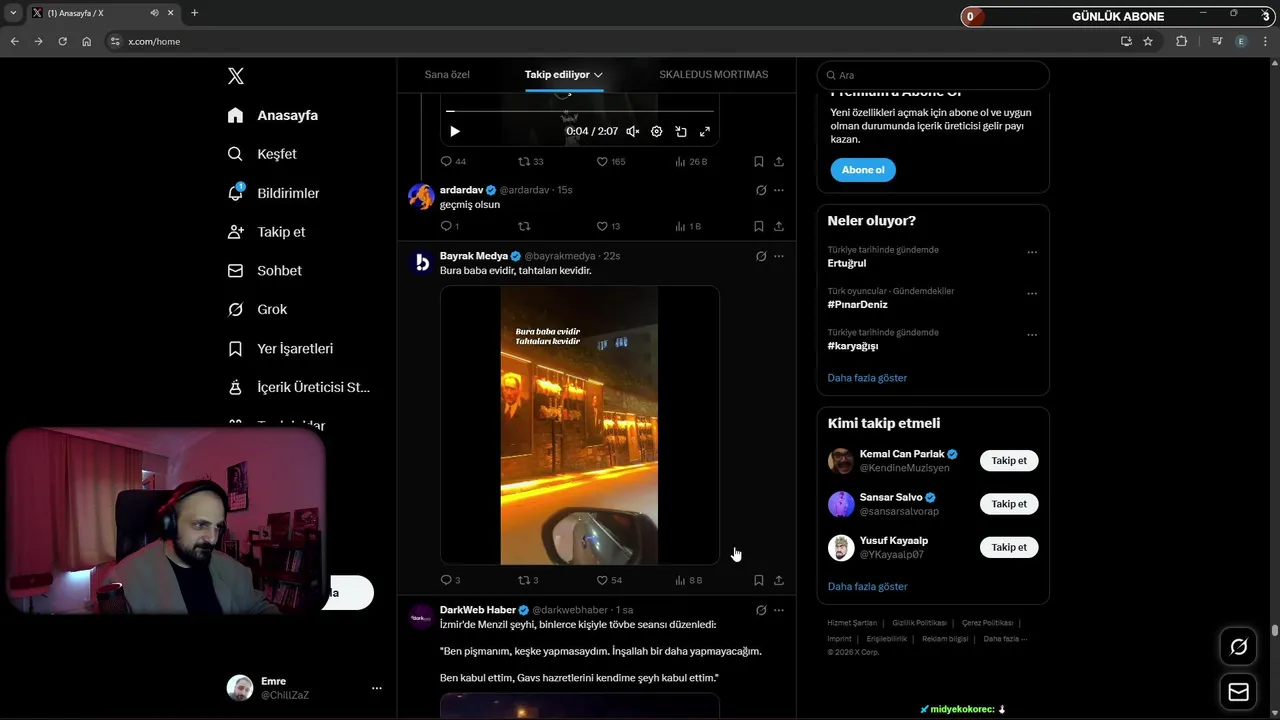Like the post with 165 likes
The image size is (1280, 720).
(x=611, y=161)
